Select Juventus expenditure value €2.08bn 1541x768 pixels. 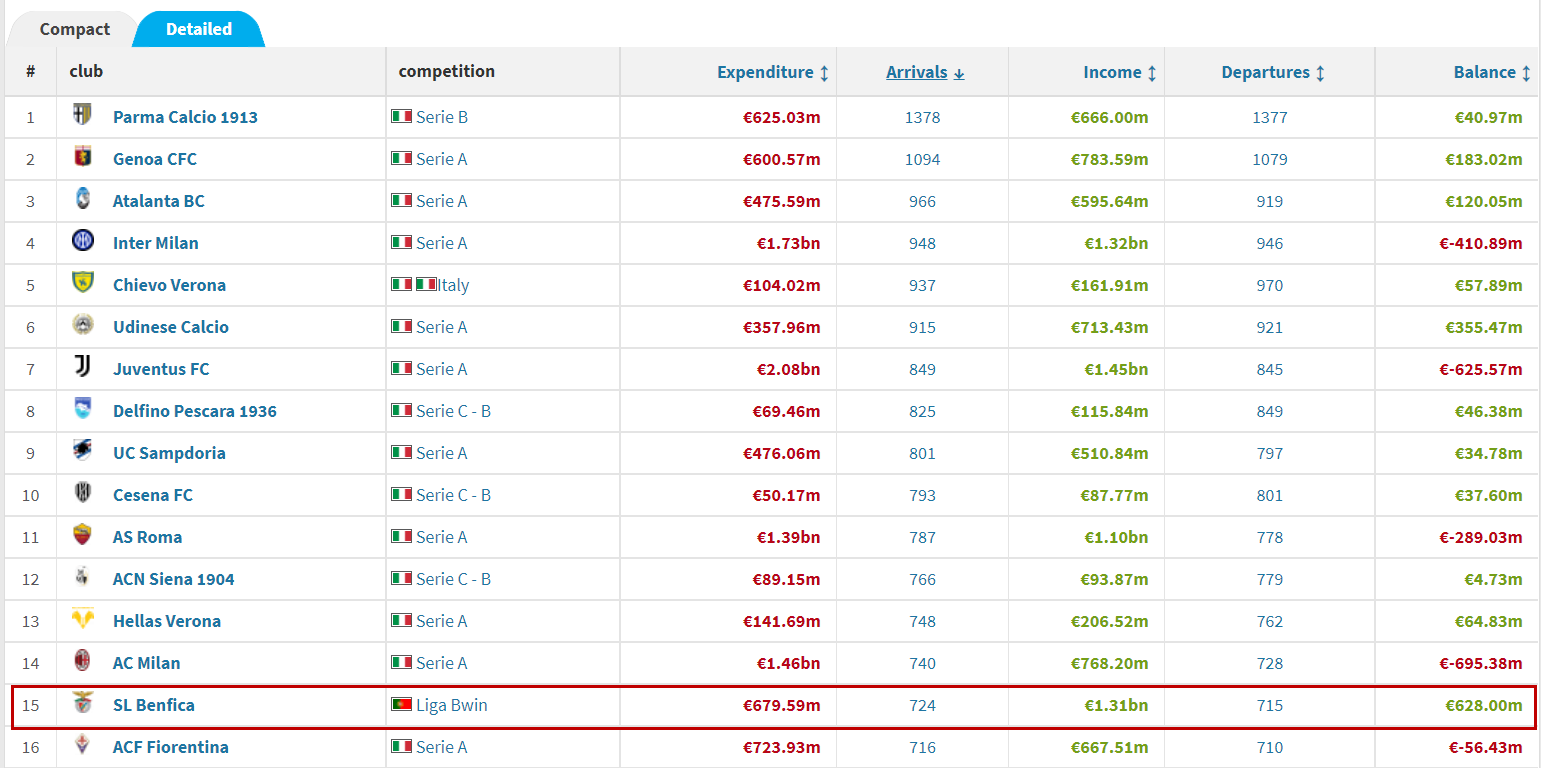pyautogui.click(x=788, y=369)
